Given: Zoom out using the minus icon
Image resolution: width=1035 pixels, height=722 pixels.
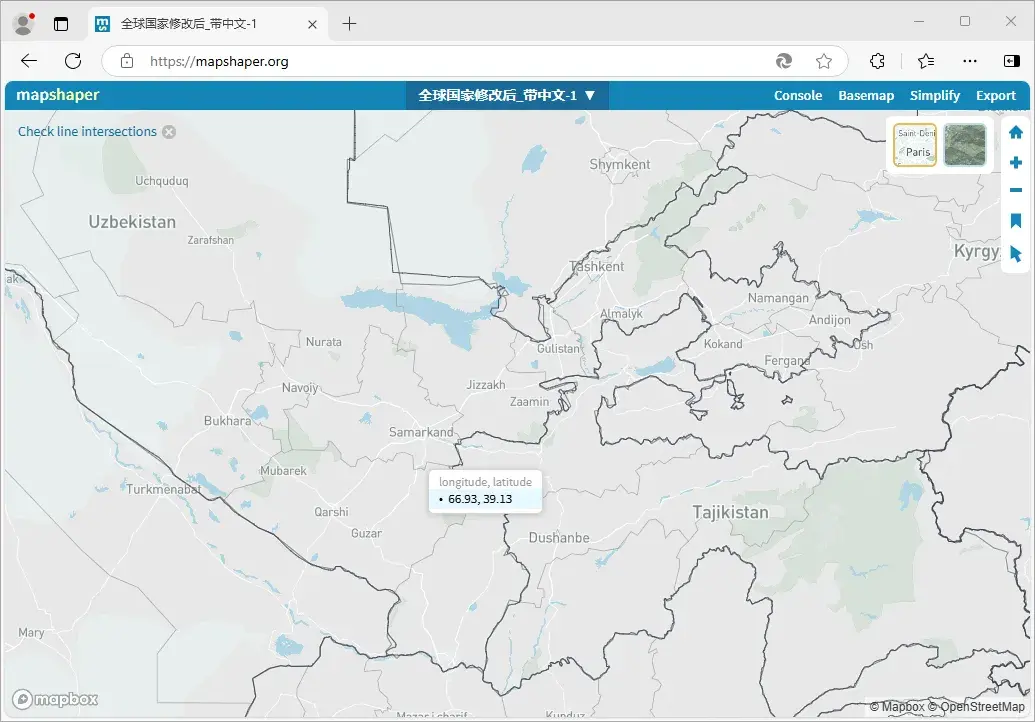Looking at the screenshot, I should [x=1015, y=190].
